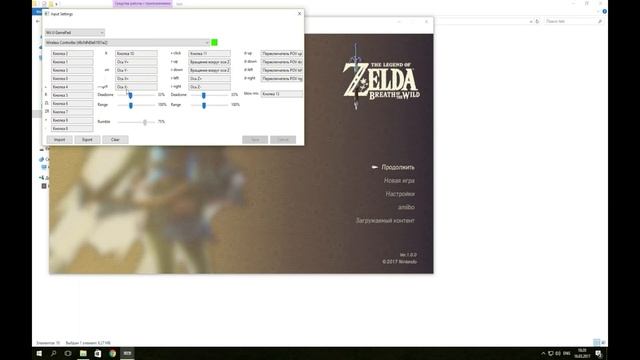This screenshot has height=360, width=640.
Task: Select the Кнопка 9 mapping field
Action: point(72,120)
